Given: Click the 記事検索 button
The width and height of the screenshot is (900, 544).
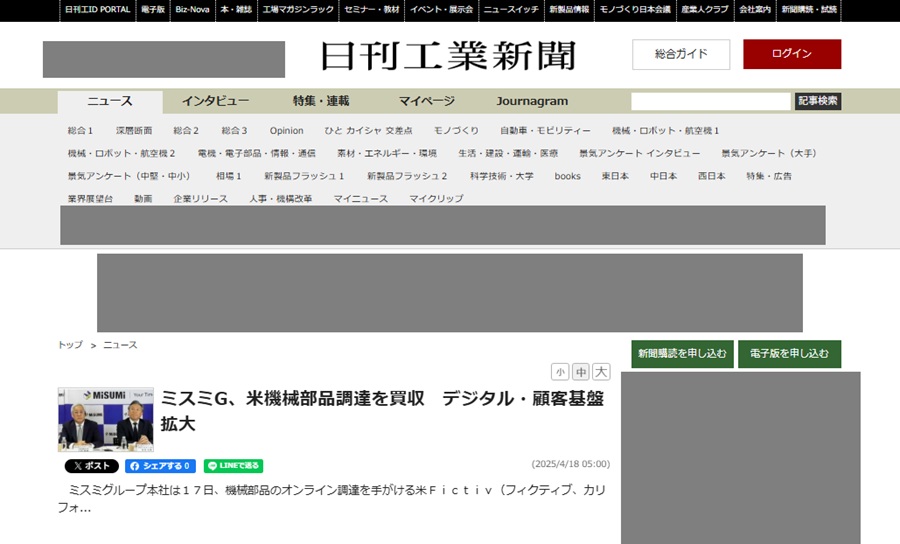Looking at the screenshot, I should (818, 102).
